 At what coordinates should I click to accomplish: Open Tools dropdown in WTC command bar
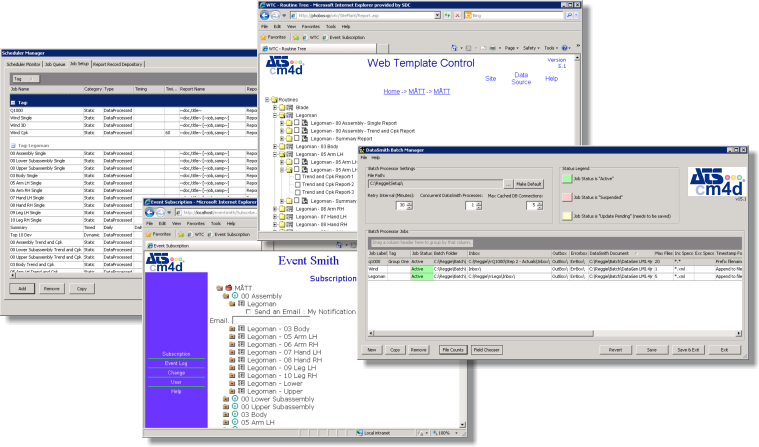tap(550, 48)
